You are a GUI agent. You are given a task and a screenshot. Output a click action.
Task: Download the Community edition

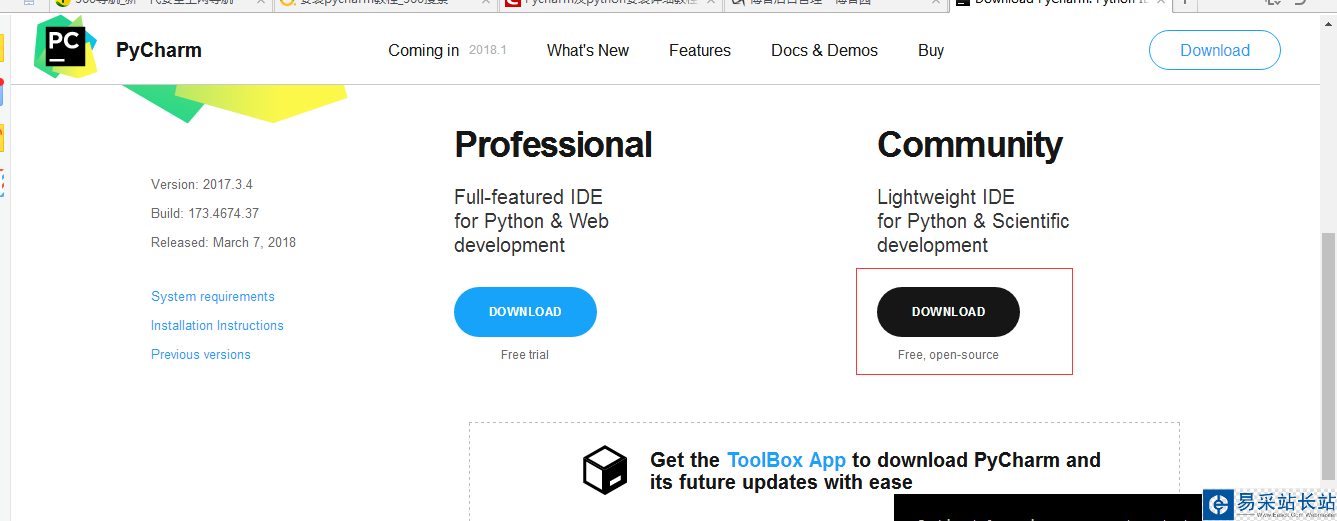point(948,312)
